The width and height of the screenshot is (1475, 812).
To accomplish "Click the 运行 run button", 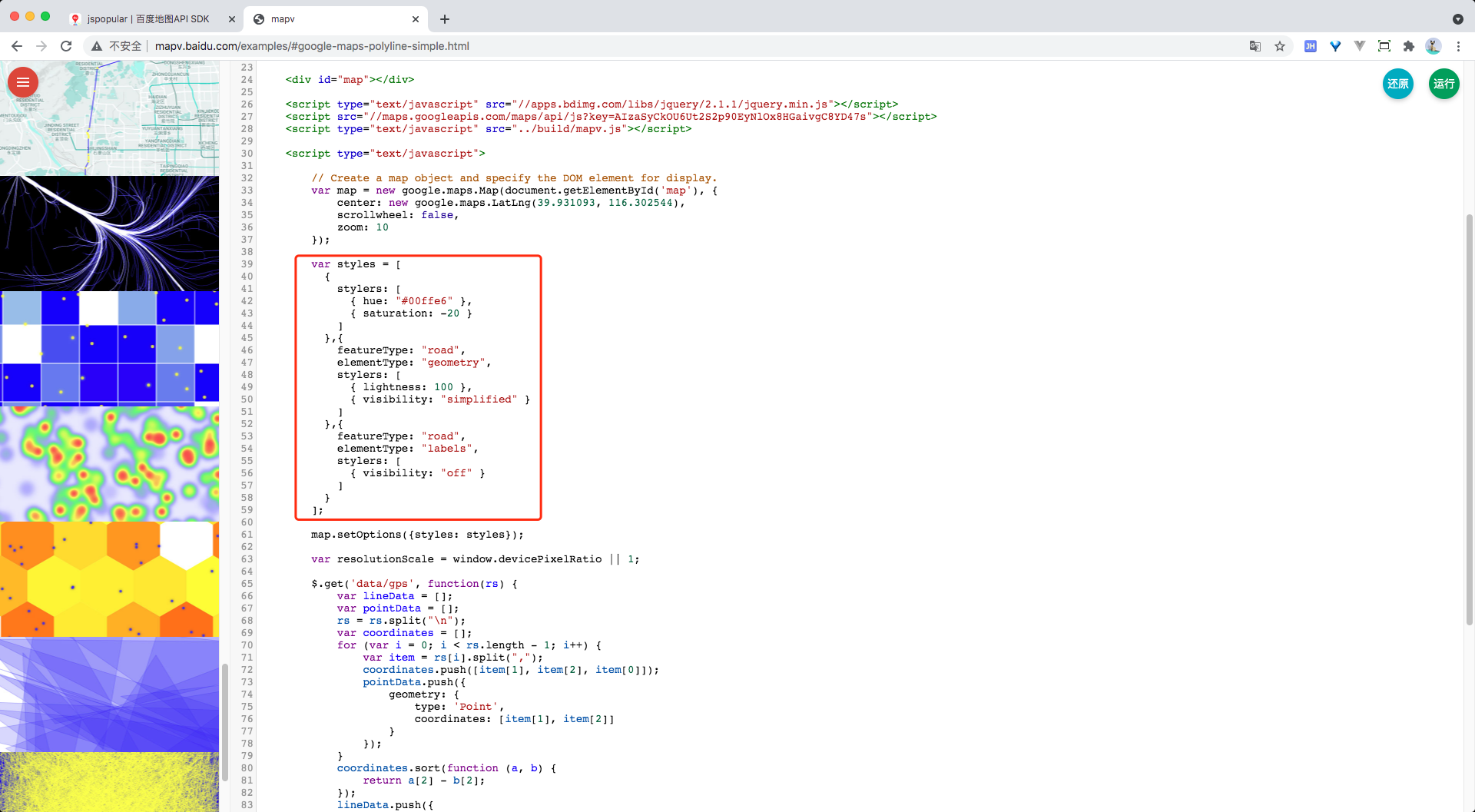I will 1444,84.
